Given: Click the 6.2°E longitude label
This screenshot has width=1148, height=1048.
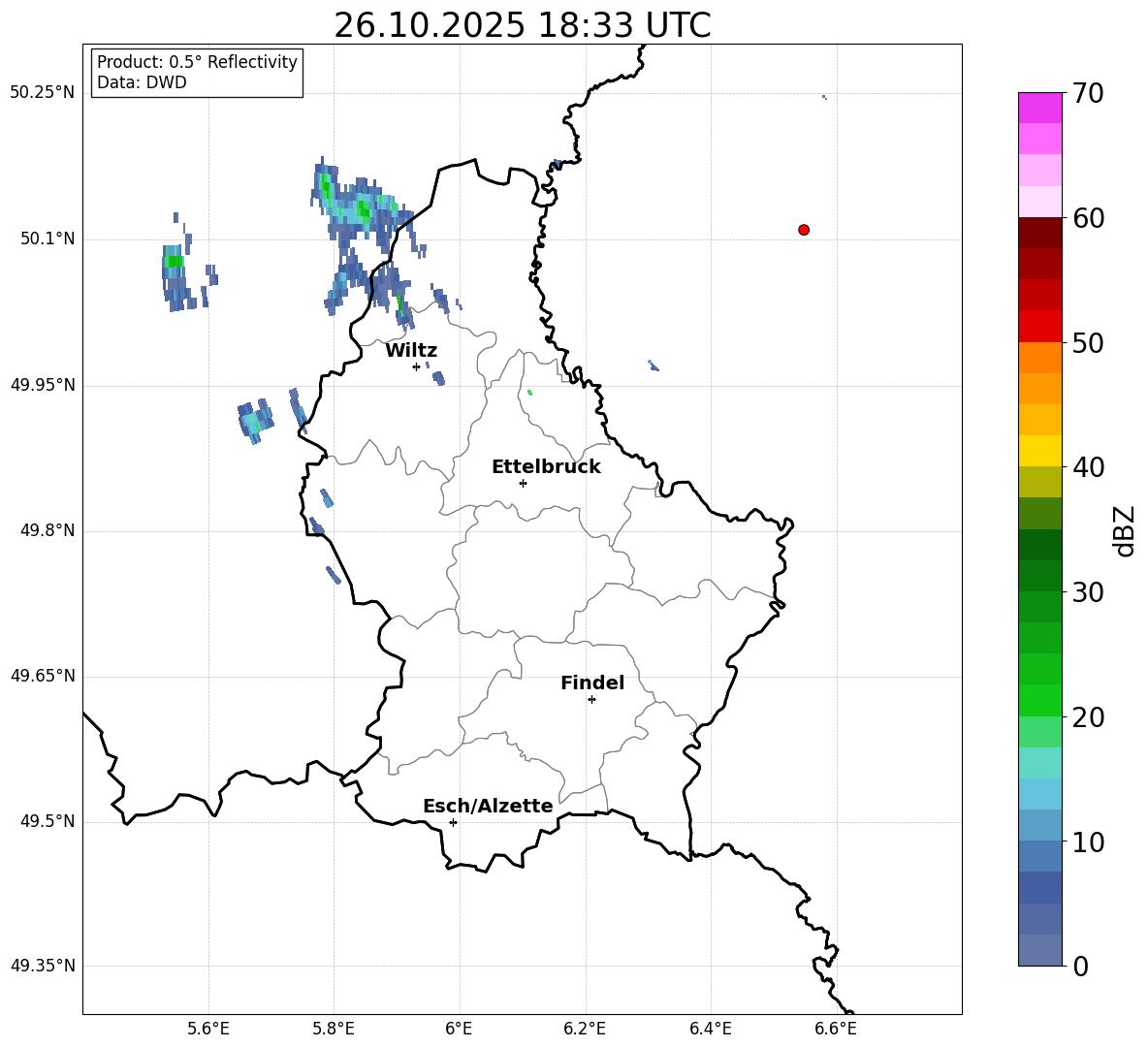Looking at the screenshot, I should pos(585,1029).
